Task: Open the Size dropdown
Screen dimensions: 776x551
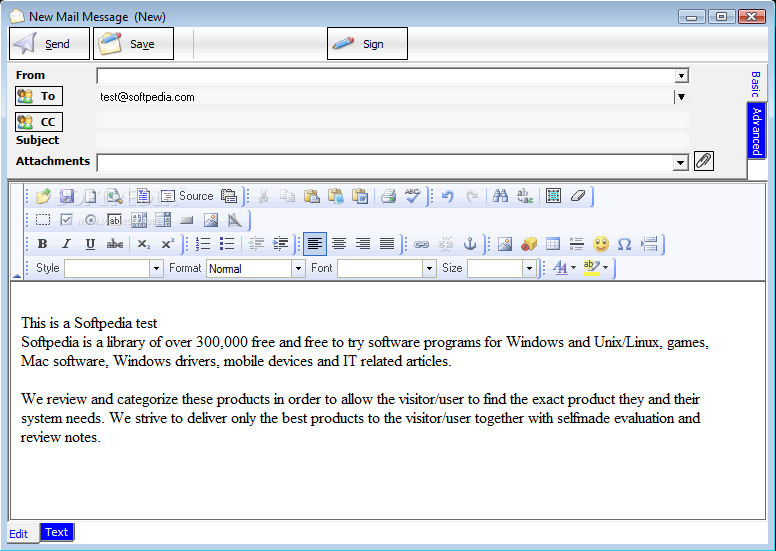Action: tap(529, 268)
